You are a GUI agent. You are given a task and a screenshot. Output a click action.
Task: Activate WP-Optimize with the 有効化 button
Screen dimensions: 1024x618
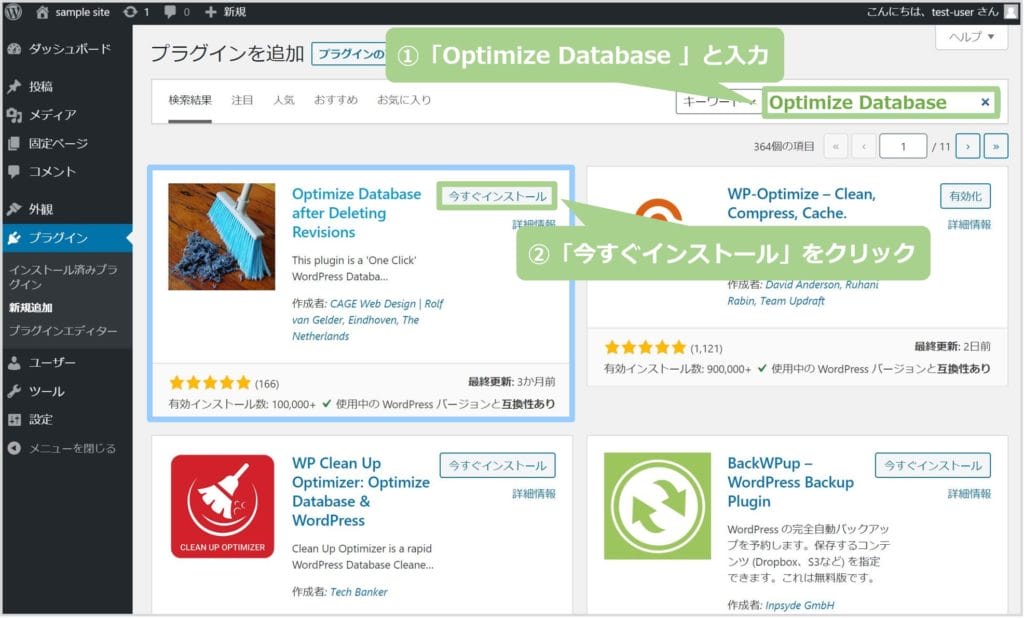coord(965,196)
